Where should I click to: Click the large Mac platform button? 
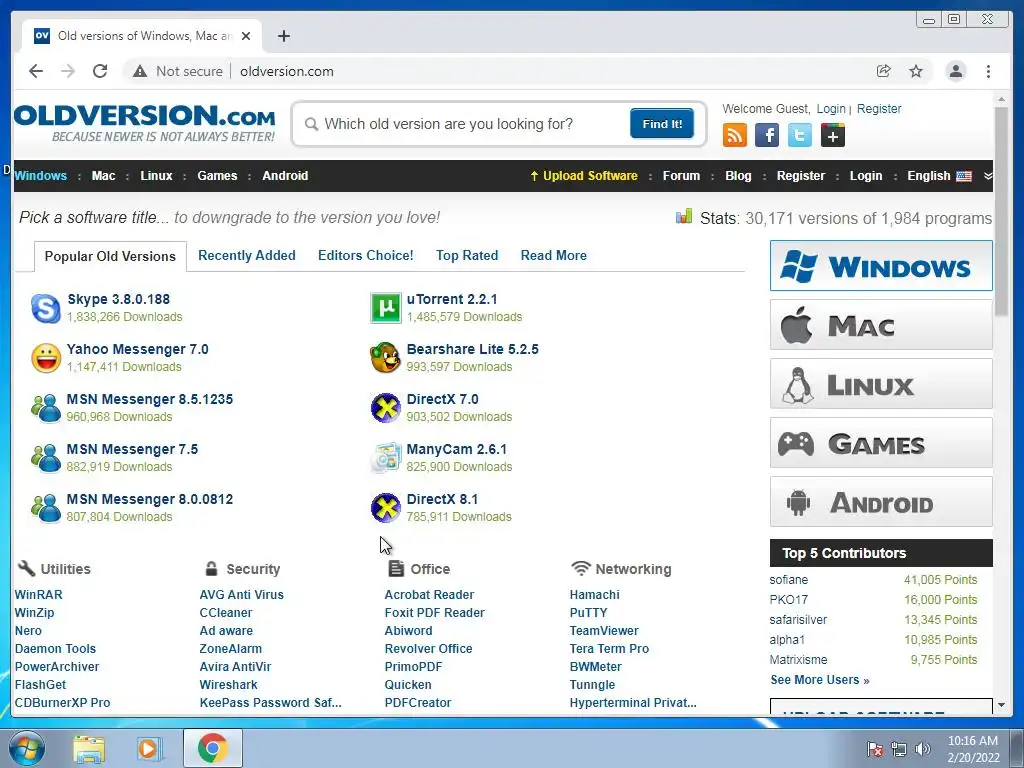[x=881, y=325]
